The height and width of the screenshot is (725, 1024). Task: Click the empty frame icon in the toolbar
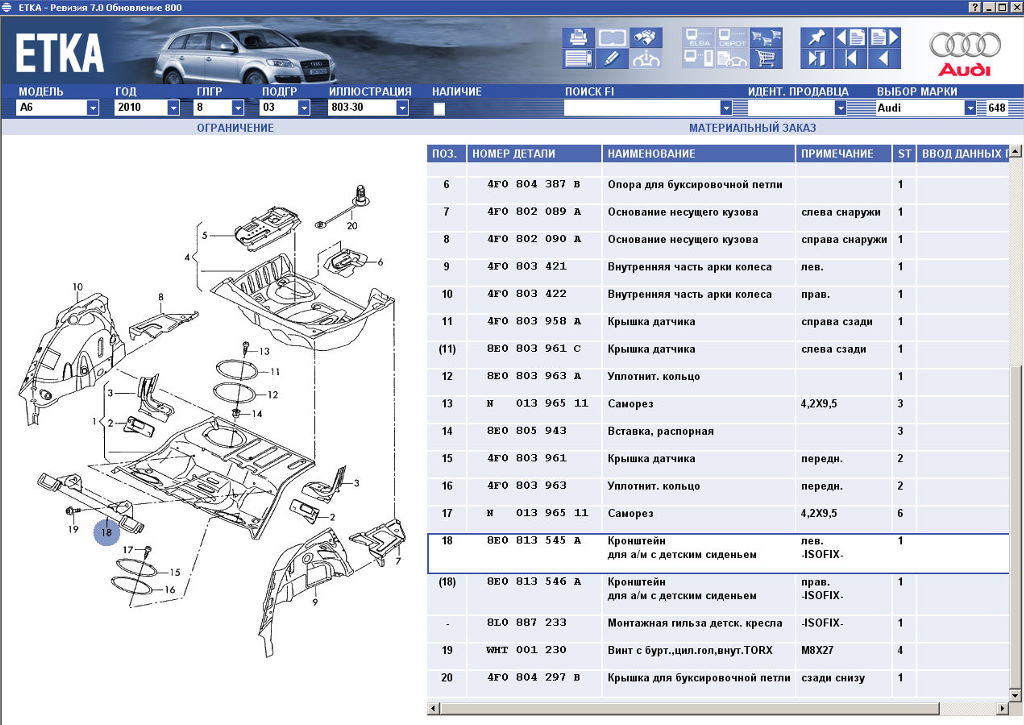coord(612,37)
